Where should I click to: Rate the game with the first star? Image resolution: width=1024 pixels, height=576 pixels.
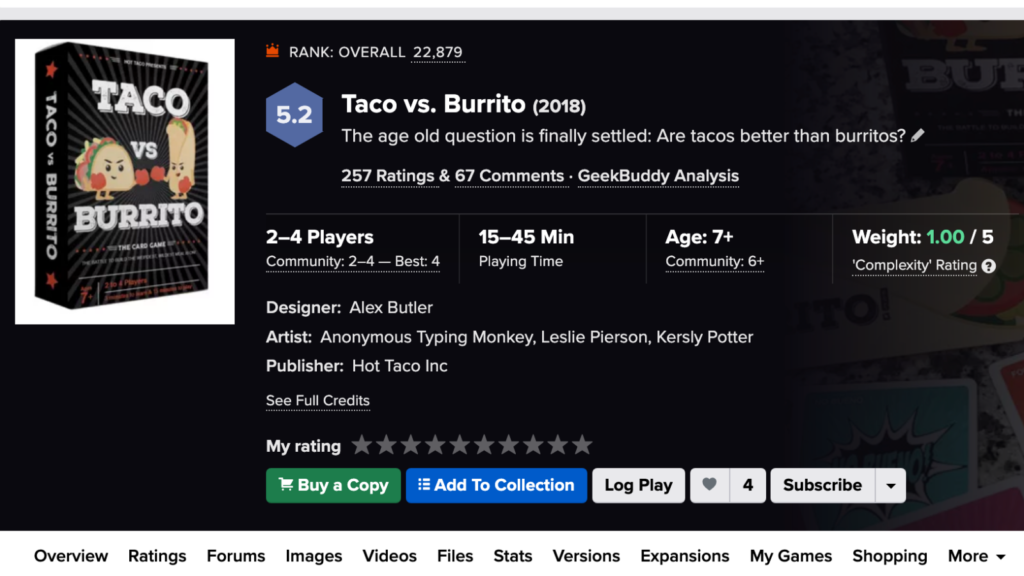pyautogui.click(x=362, y=445)
